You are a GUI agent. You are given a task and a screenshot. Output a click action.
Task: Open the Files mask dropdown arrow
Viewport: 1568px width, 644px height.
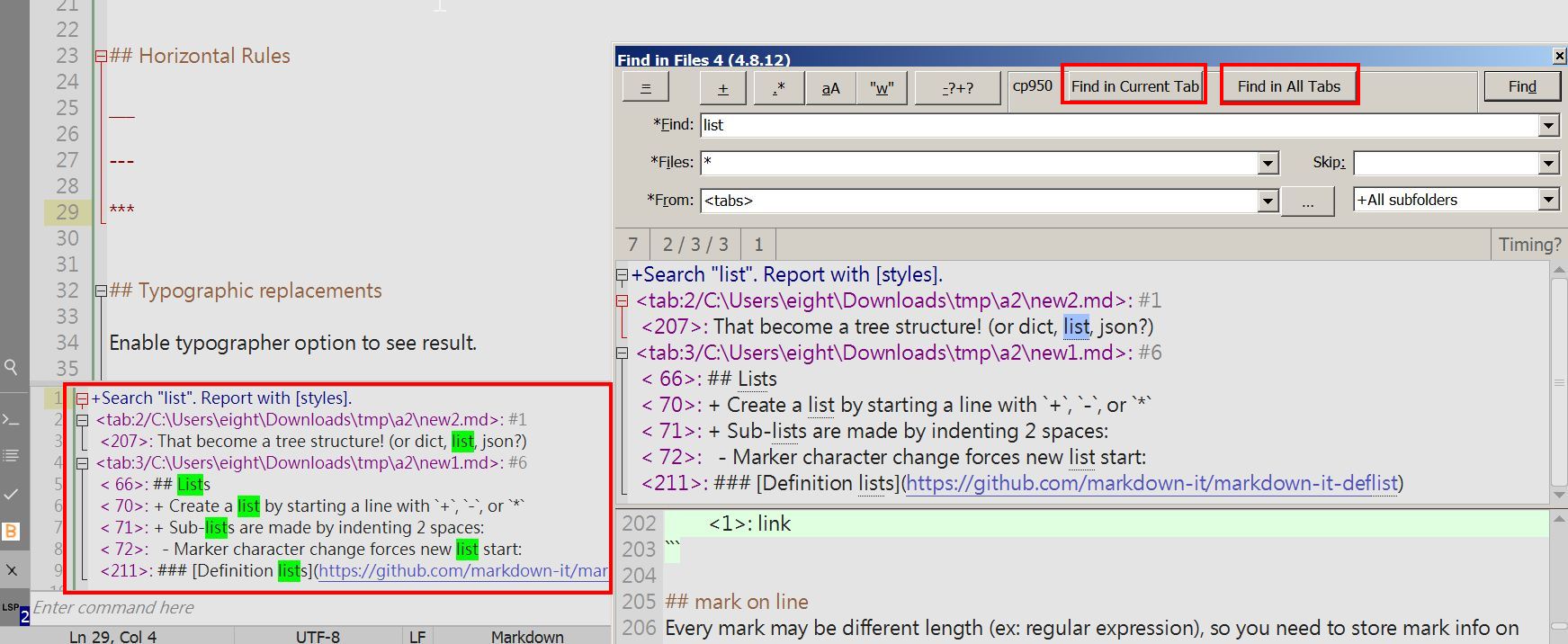(x=1268, y=163)
